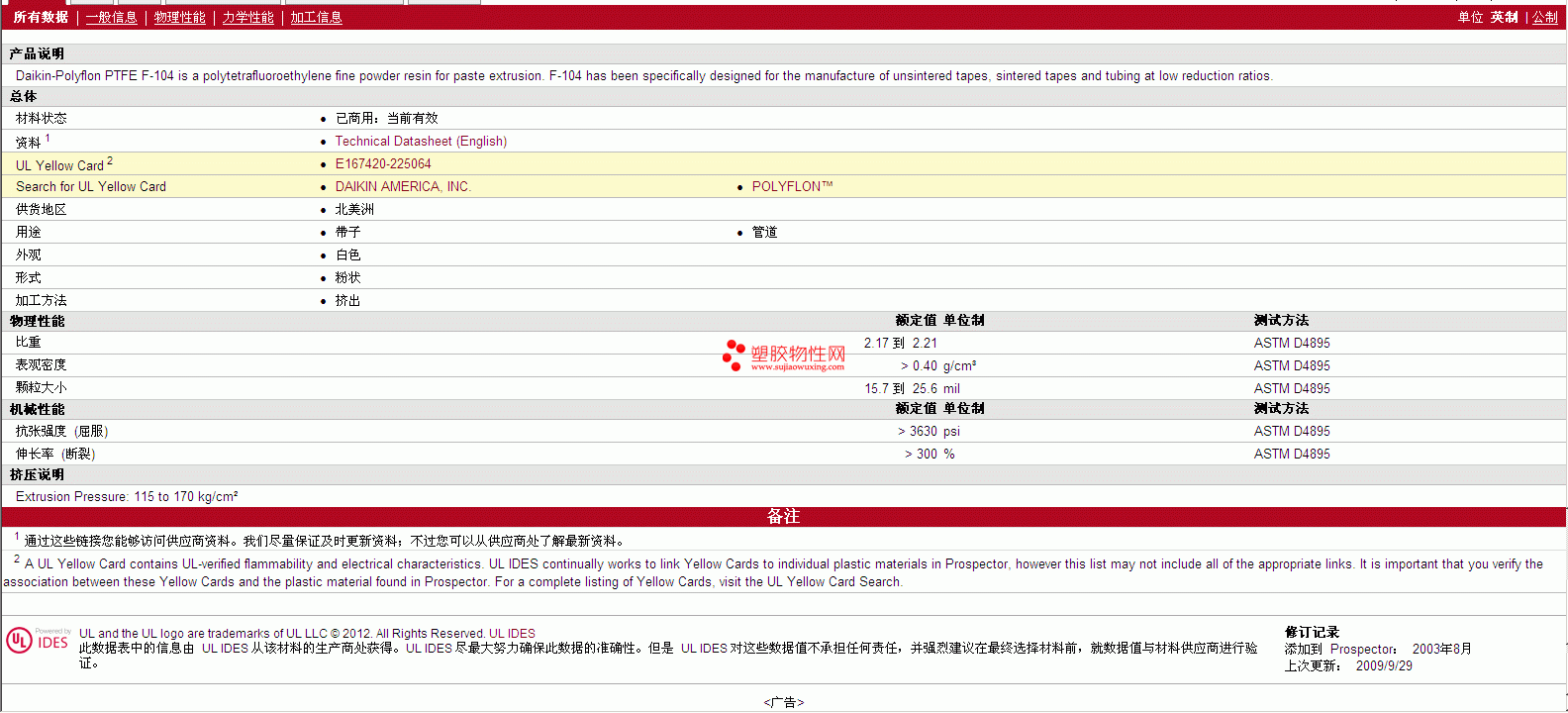
Task: Select the 15.7 到 25.6 mil value
Action: (x=913, y=389)
